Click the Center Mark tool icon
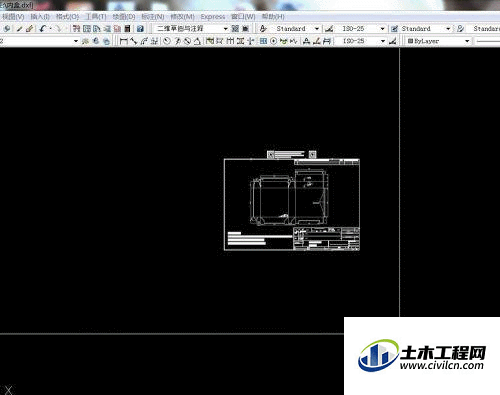500x395 pixels. pyautogui.click(x=274, y=41)
